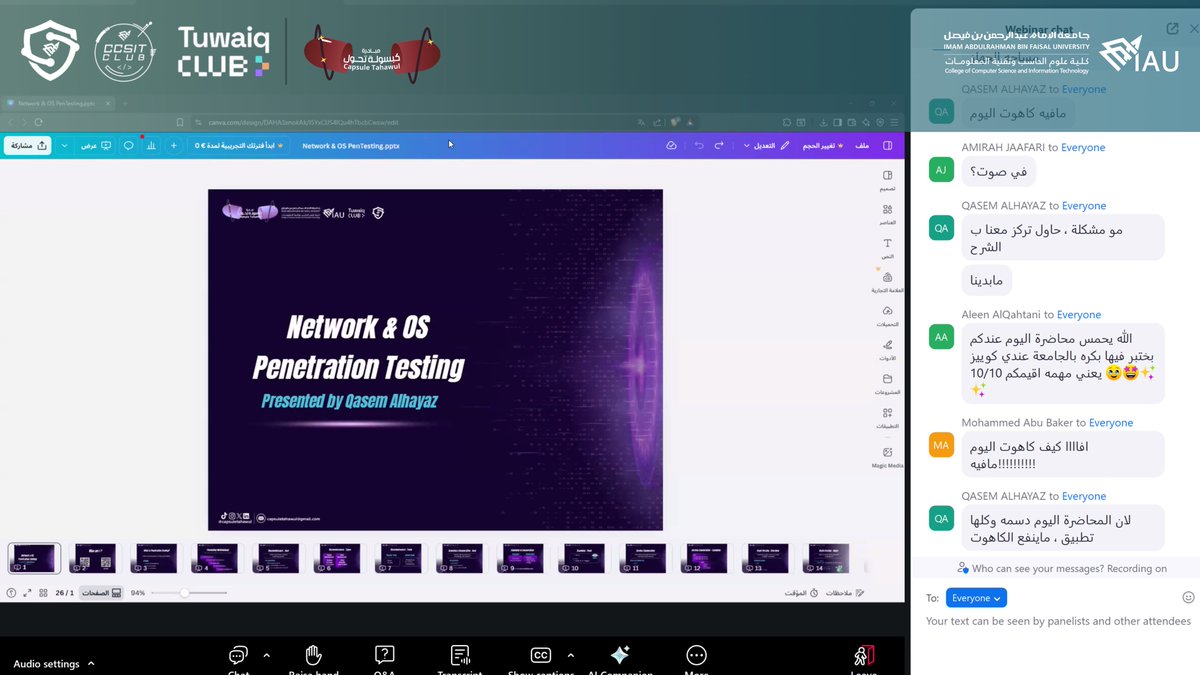Toggle fullscreen arrows icon in Canva footer
The height and width of the screenshot is (675, 1200).
(27, 593)
